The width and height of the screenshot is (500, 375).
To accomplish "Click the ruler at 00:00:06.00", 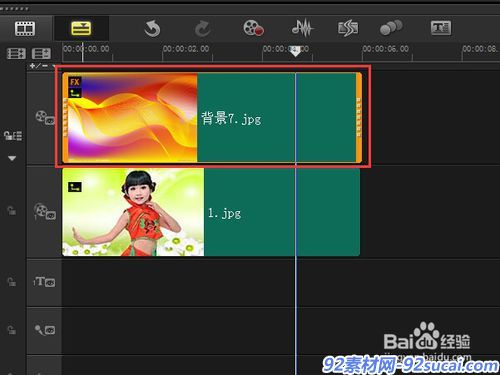I will (x=386, y=49).
